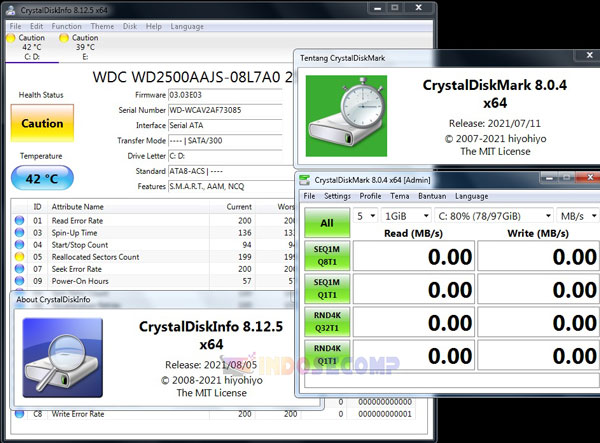Run the SEQ1M Q1T1 test
The width and height of the screenshot is (600, 443).
pyautogui.click(x=327, y=289)
